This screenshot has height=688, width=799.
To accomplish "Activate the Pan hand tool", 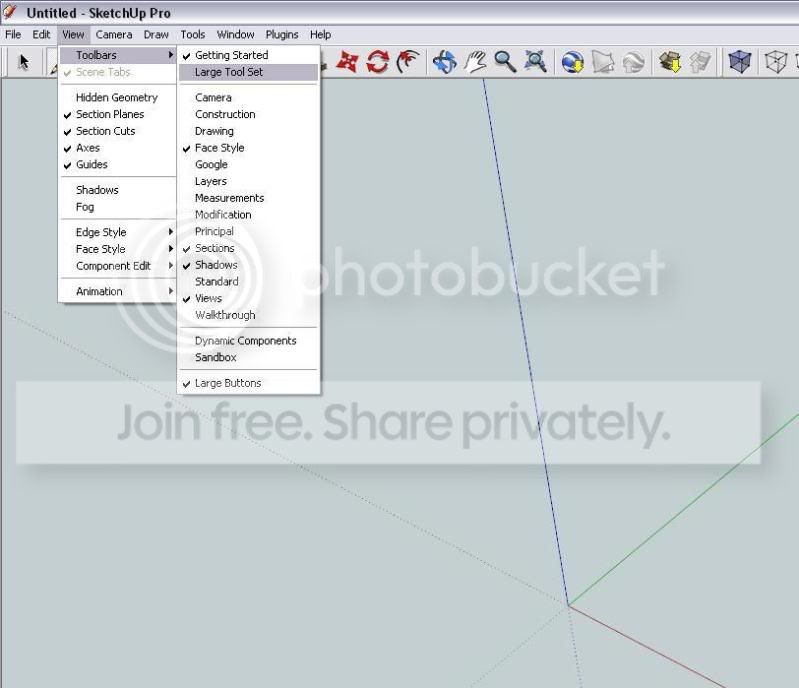I will coord(475,62).
